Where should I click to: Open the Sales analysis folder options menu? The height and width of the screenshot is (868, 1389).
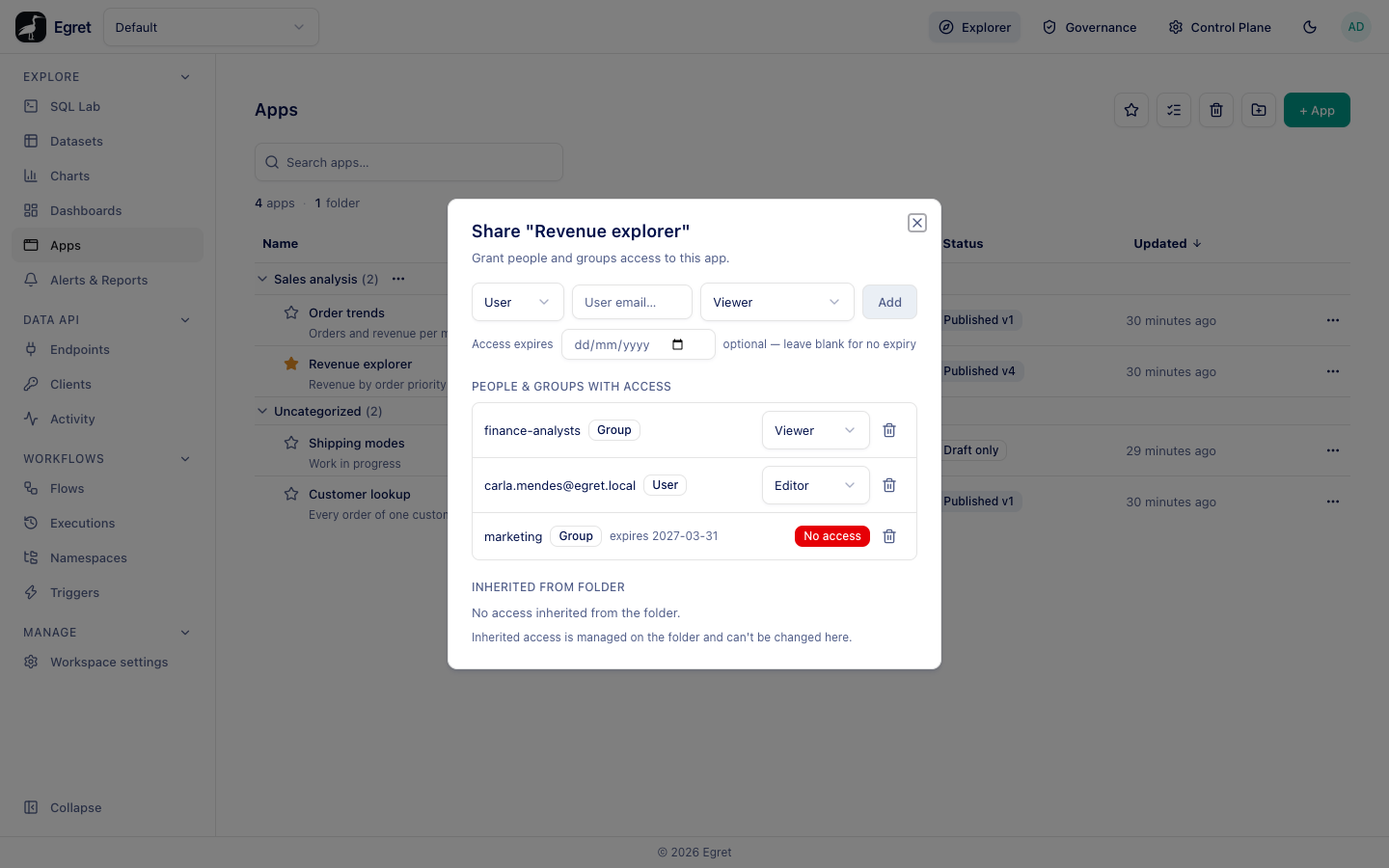(398, 279)
